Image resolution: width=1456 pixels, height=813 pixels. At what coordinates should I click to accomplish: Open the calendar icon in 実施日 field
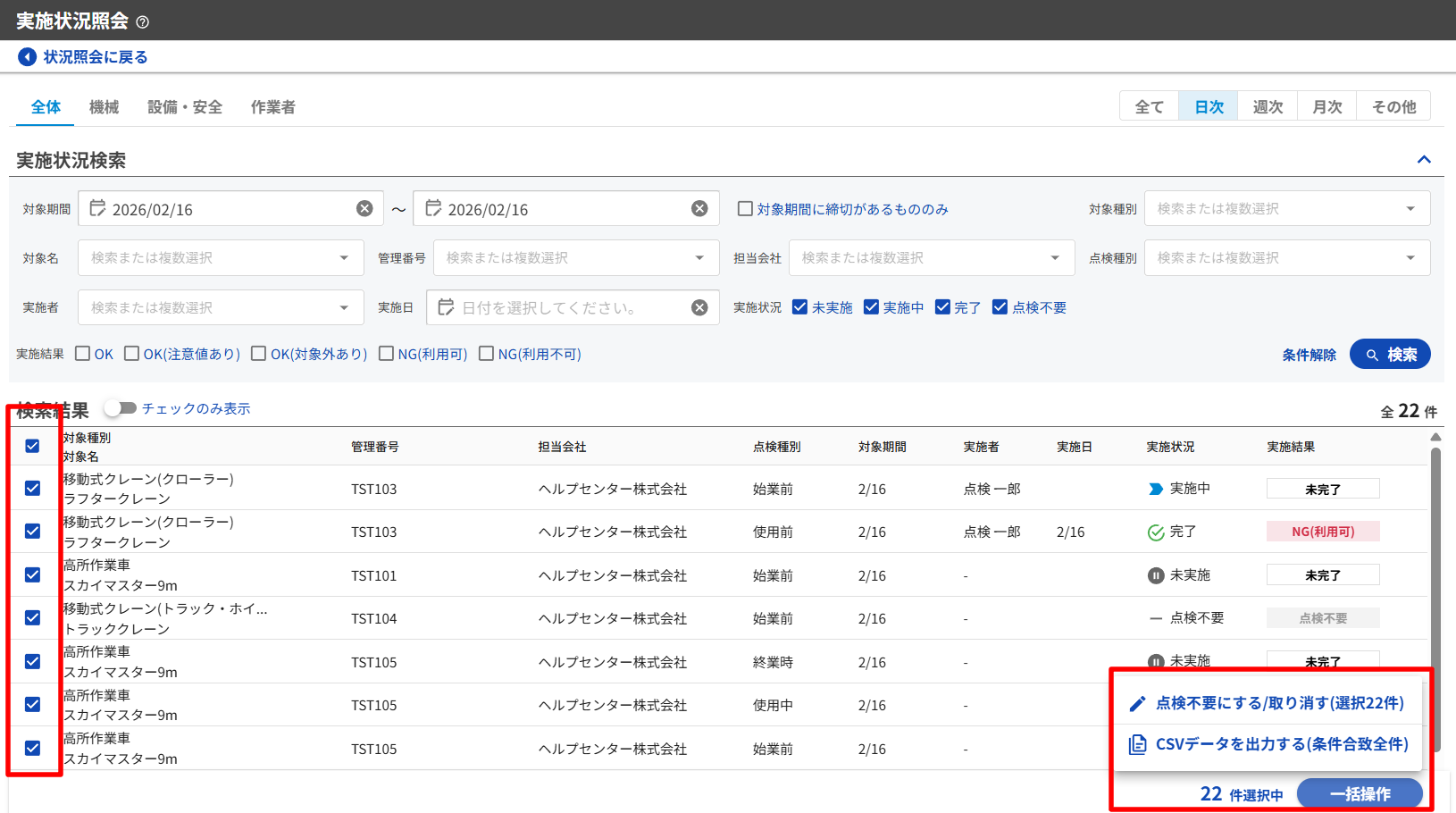(446, 307)
